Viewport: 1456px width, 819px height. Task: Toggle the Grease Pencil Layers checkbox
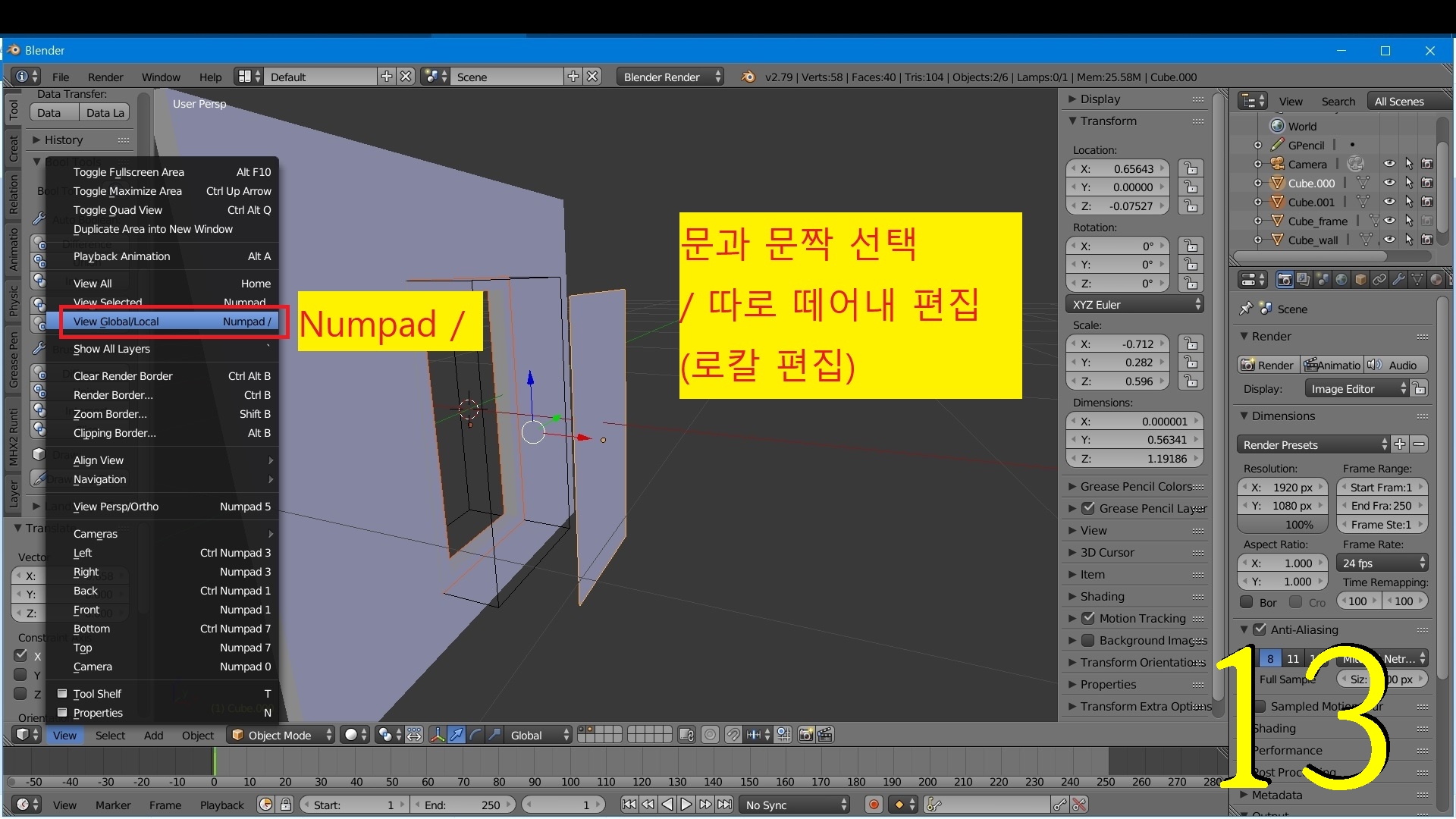point(1088,508)
